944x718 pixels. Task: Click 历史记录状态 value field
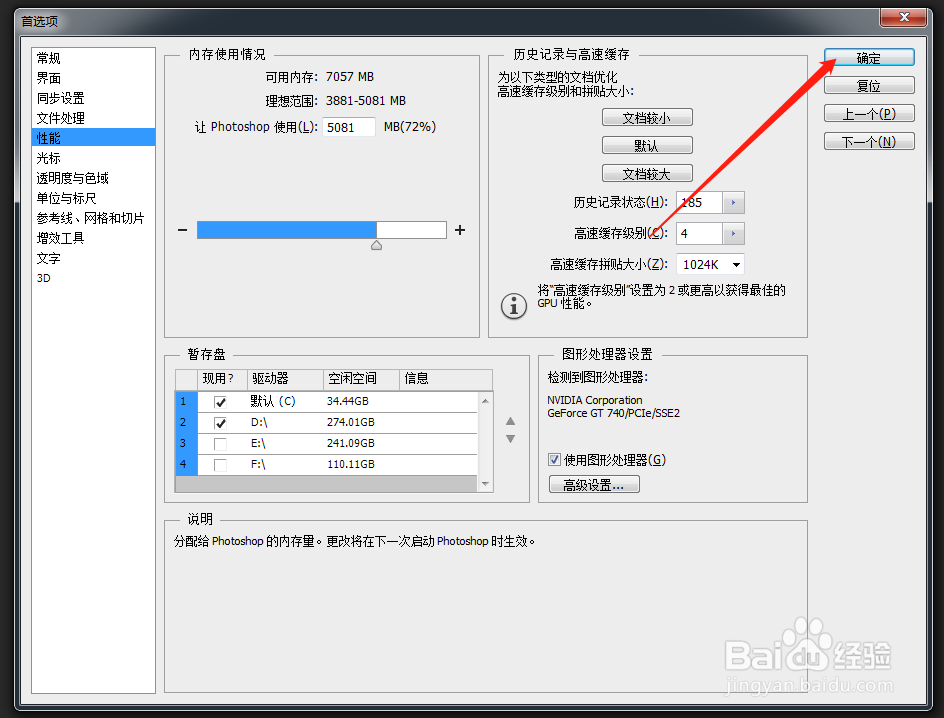tap(700, 202)
